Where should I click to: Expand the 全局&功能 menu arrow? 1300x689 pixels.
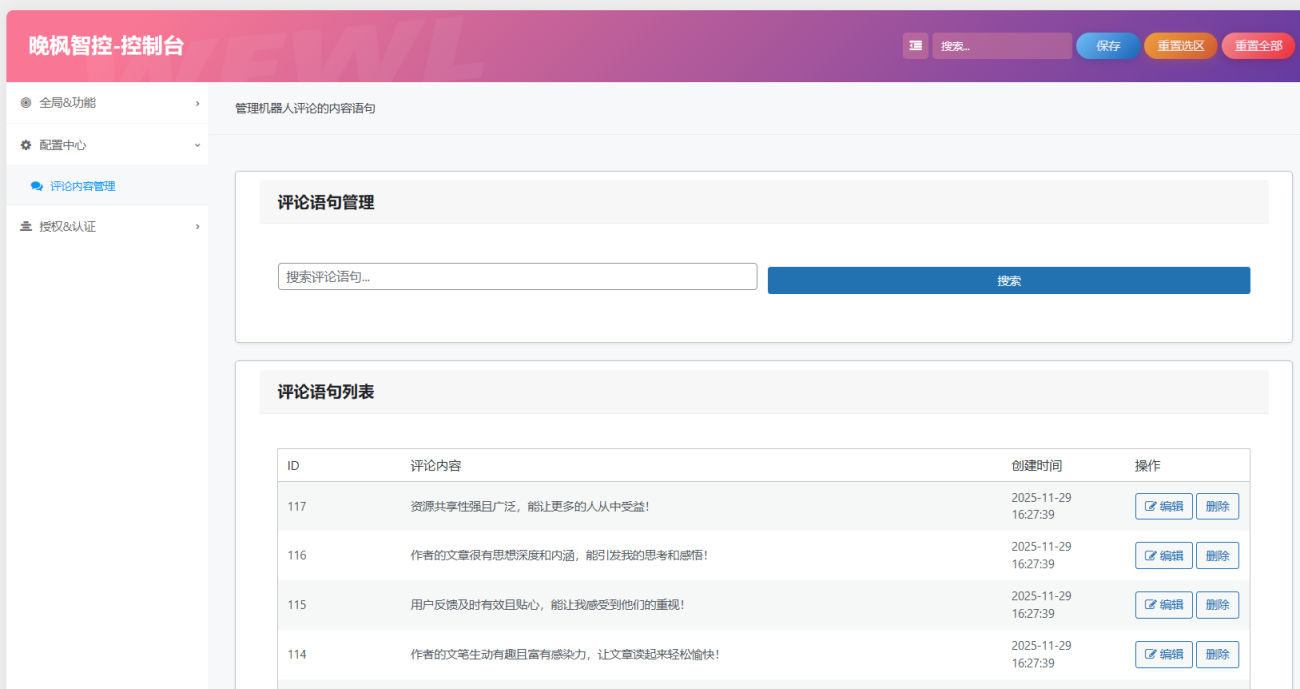[197, 103]
